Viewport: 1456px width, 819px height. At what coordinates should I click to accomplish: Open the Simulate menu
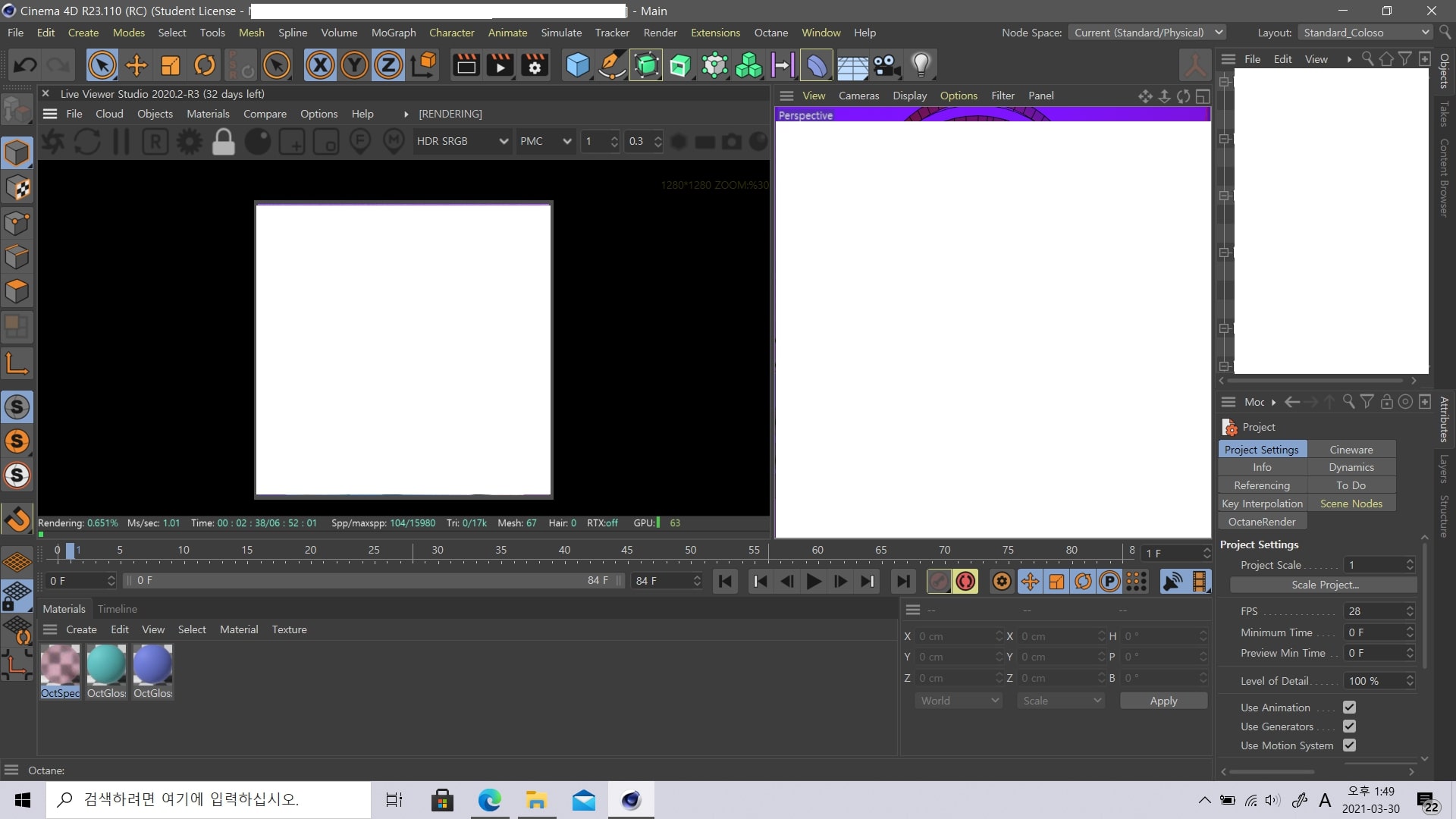[x=560, y=32]
